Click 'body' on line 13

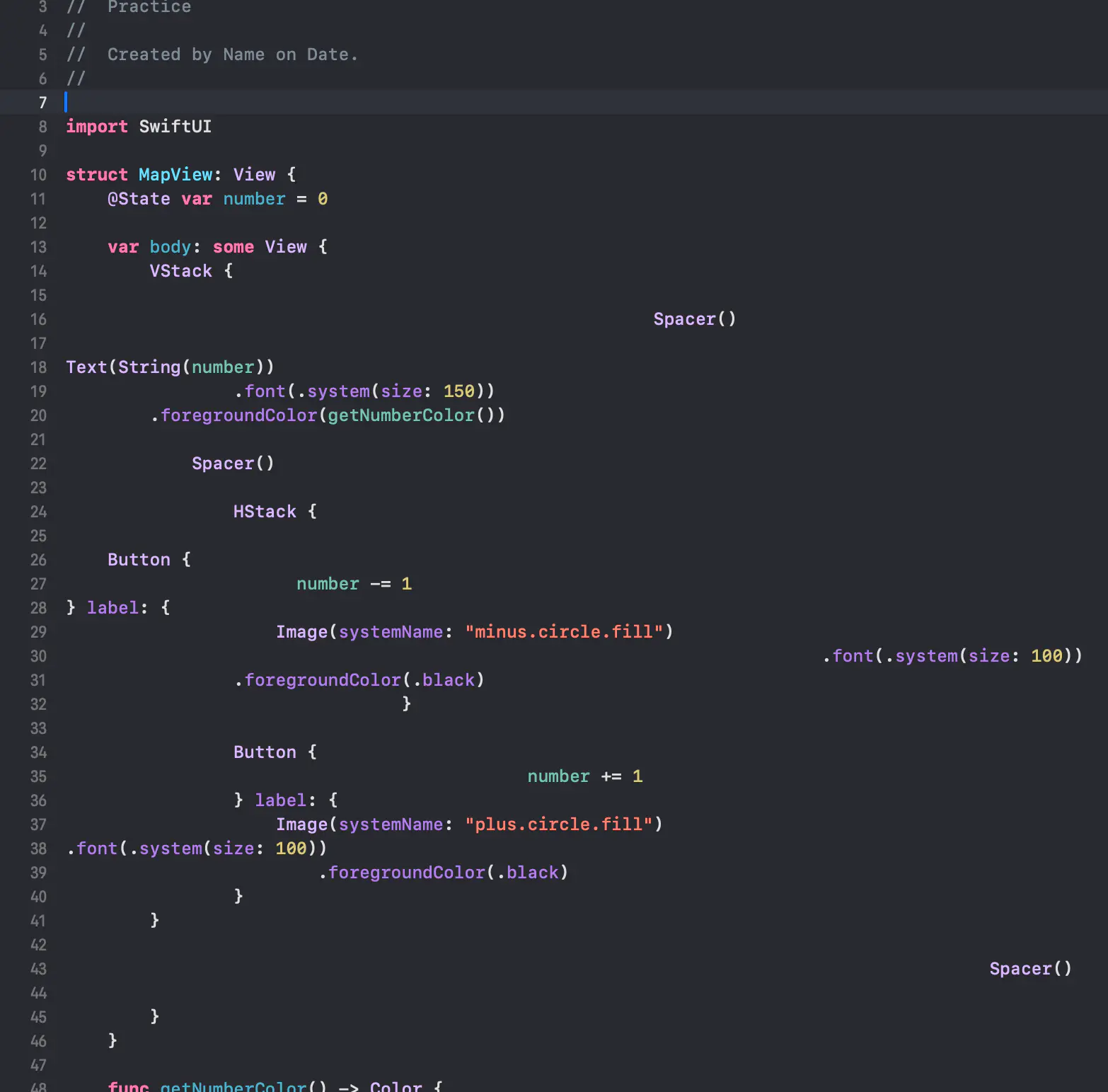(x=171, y=247)
